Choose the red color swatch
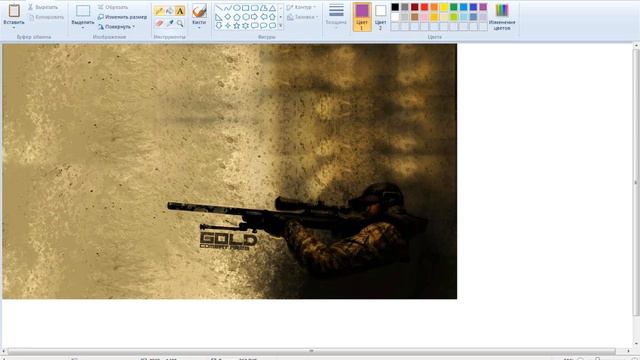The height and width of the screenshot is (360, 640). [424, 7]
